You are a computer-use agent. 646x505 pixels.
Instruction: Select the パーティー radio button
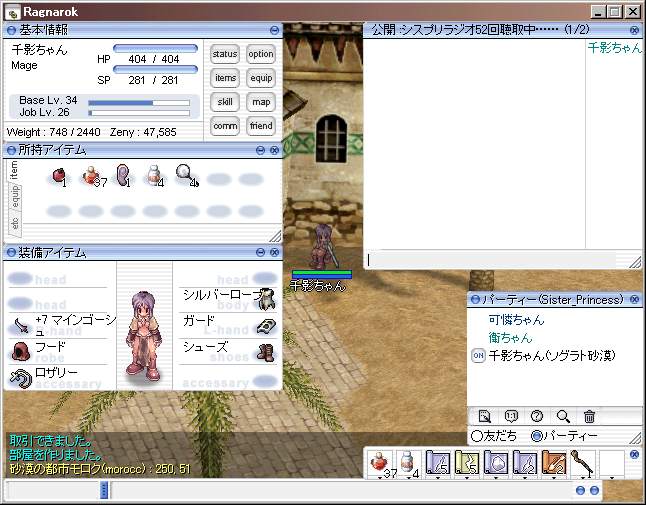pyautogui.click(x=537, y=436)
